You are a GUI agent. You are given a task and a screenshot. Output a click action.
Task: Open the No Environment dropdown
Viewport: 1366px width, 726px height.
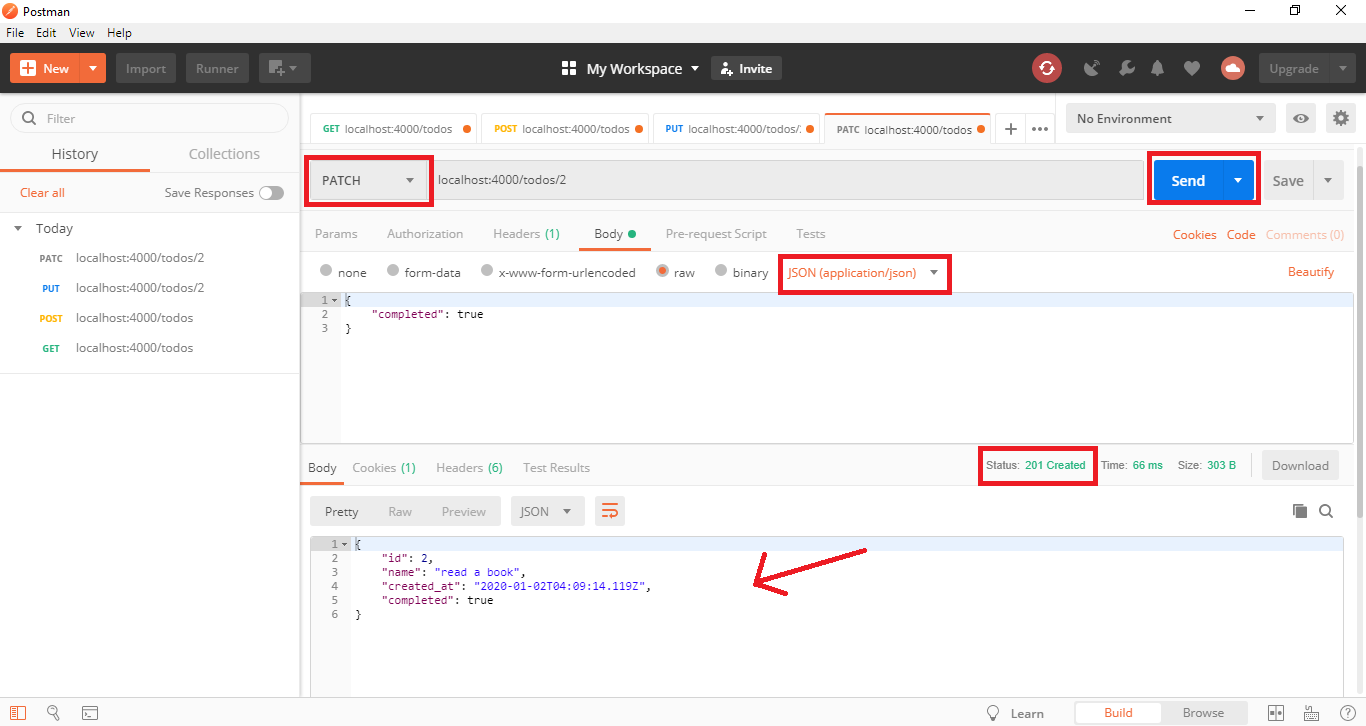1171,118
